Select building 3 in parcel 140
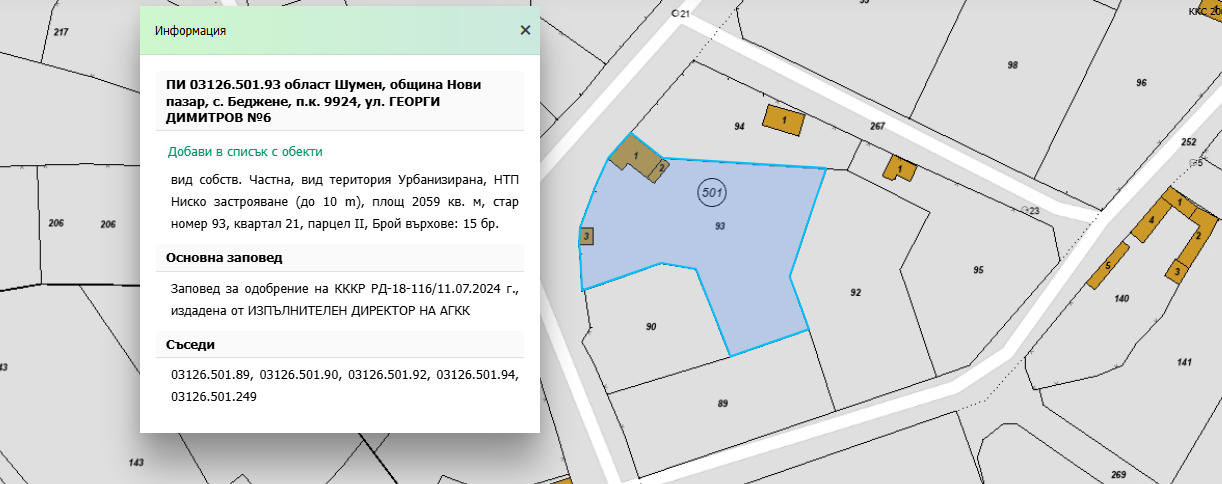 point(1179,270)
